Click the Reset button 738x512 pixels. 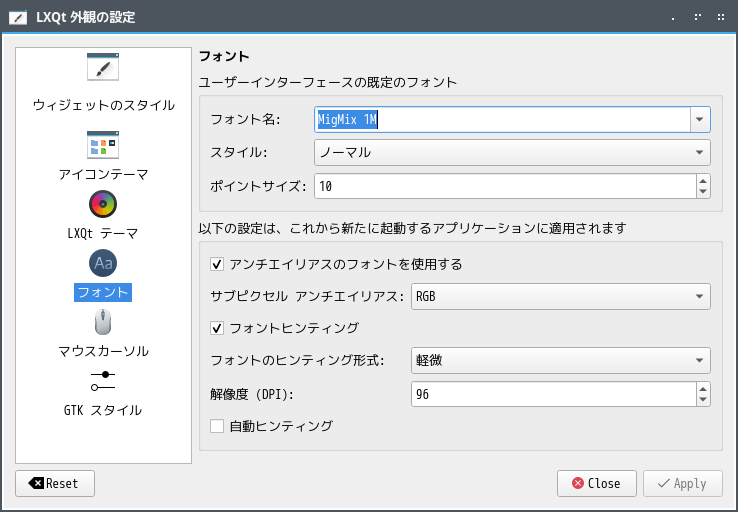[x=55, y=483]
